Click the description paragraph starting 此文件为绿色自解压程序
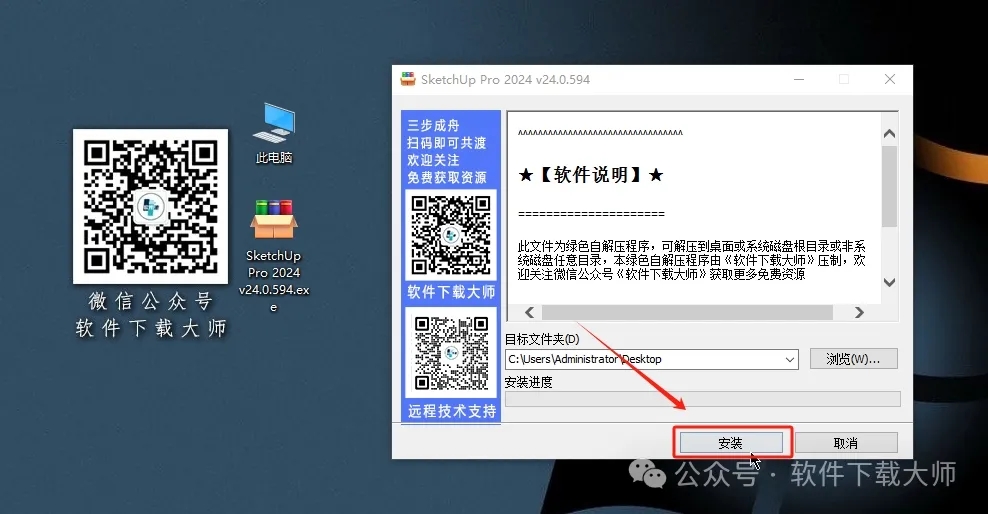988x514 pixels. click(692, 260)
